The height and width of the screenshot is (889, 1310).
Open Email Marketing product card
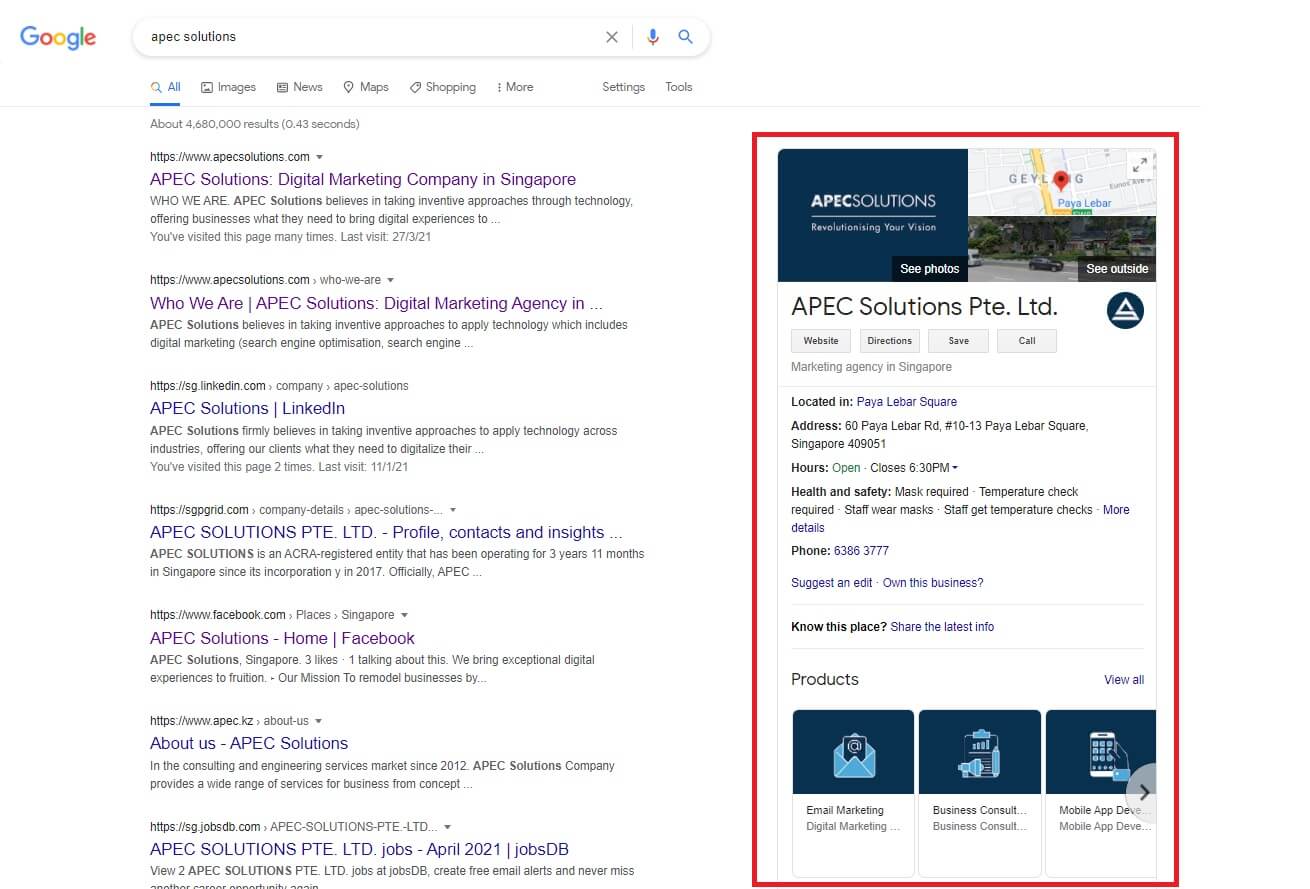[853, 793]
